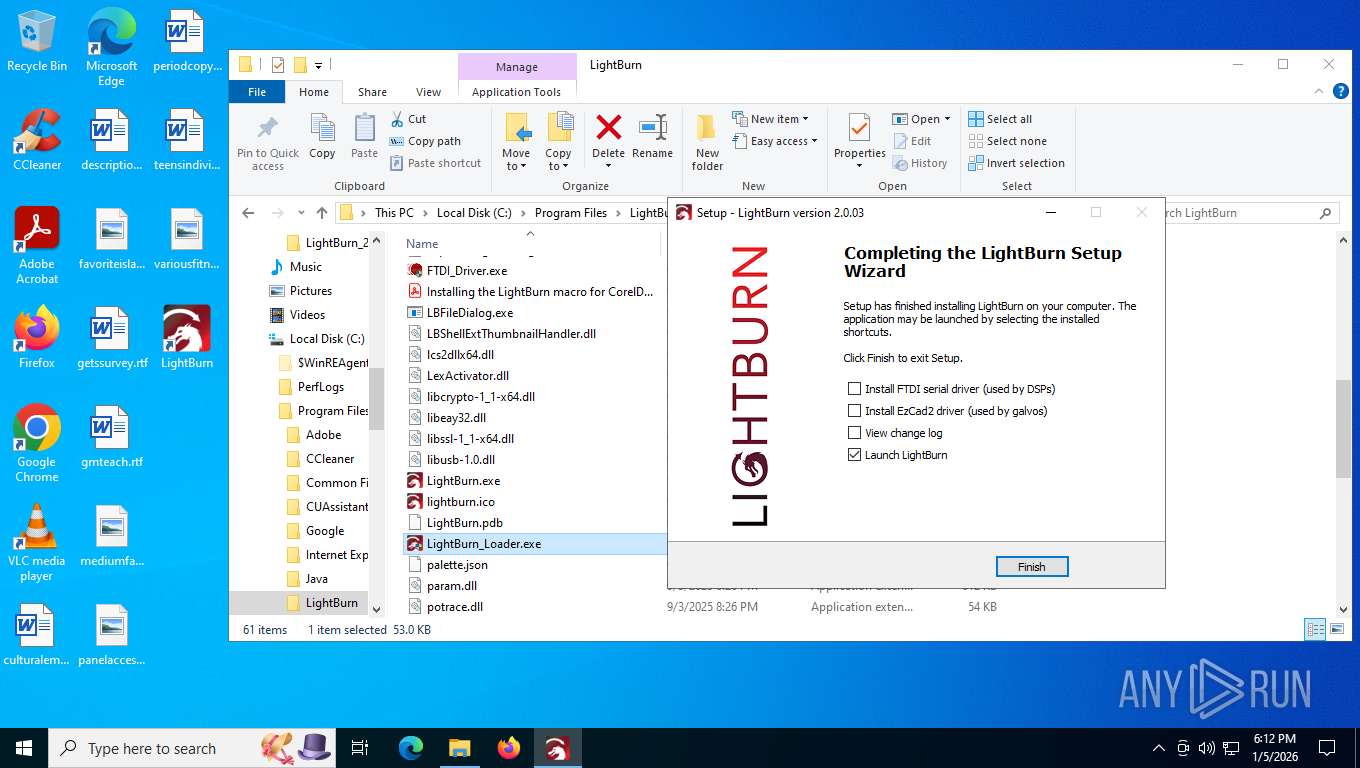Image resolution: width=1360 pixels, height=768 pixels.
Task: Click the Up arrow navigation button
Action: coord(321,213)
